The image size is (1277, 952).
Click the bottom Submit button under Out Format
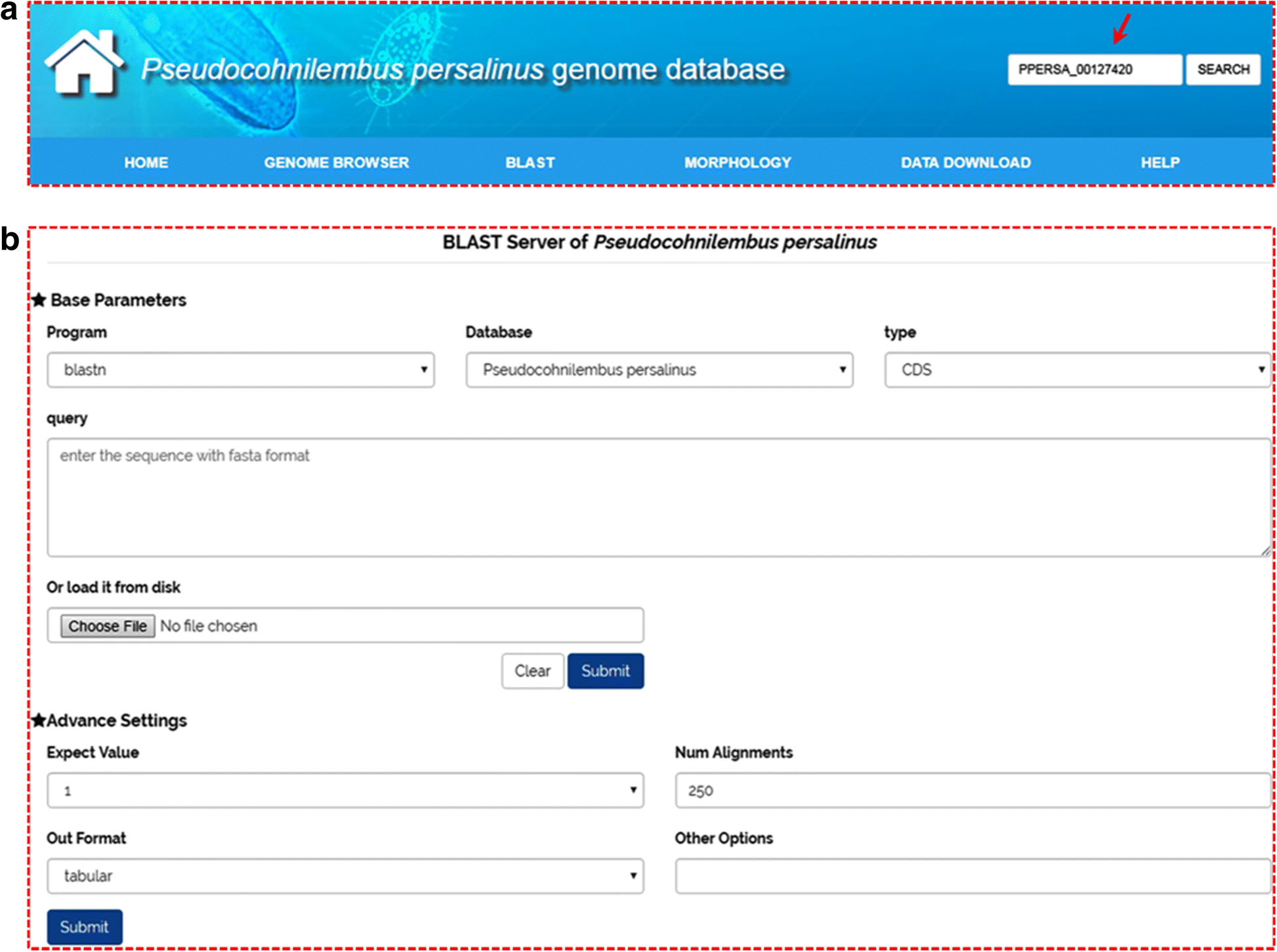click(x=85, y=927)
